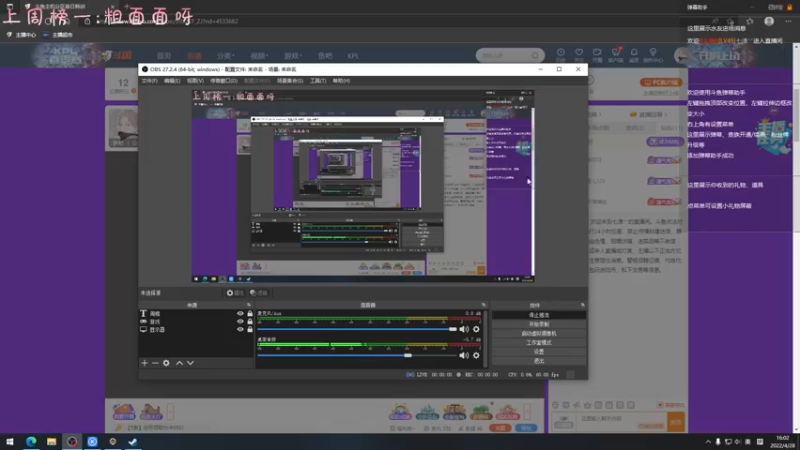Click the 首页 link in the Douyu navigation
This screenshot has width=800, height=450.
[164, 56]
